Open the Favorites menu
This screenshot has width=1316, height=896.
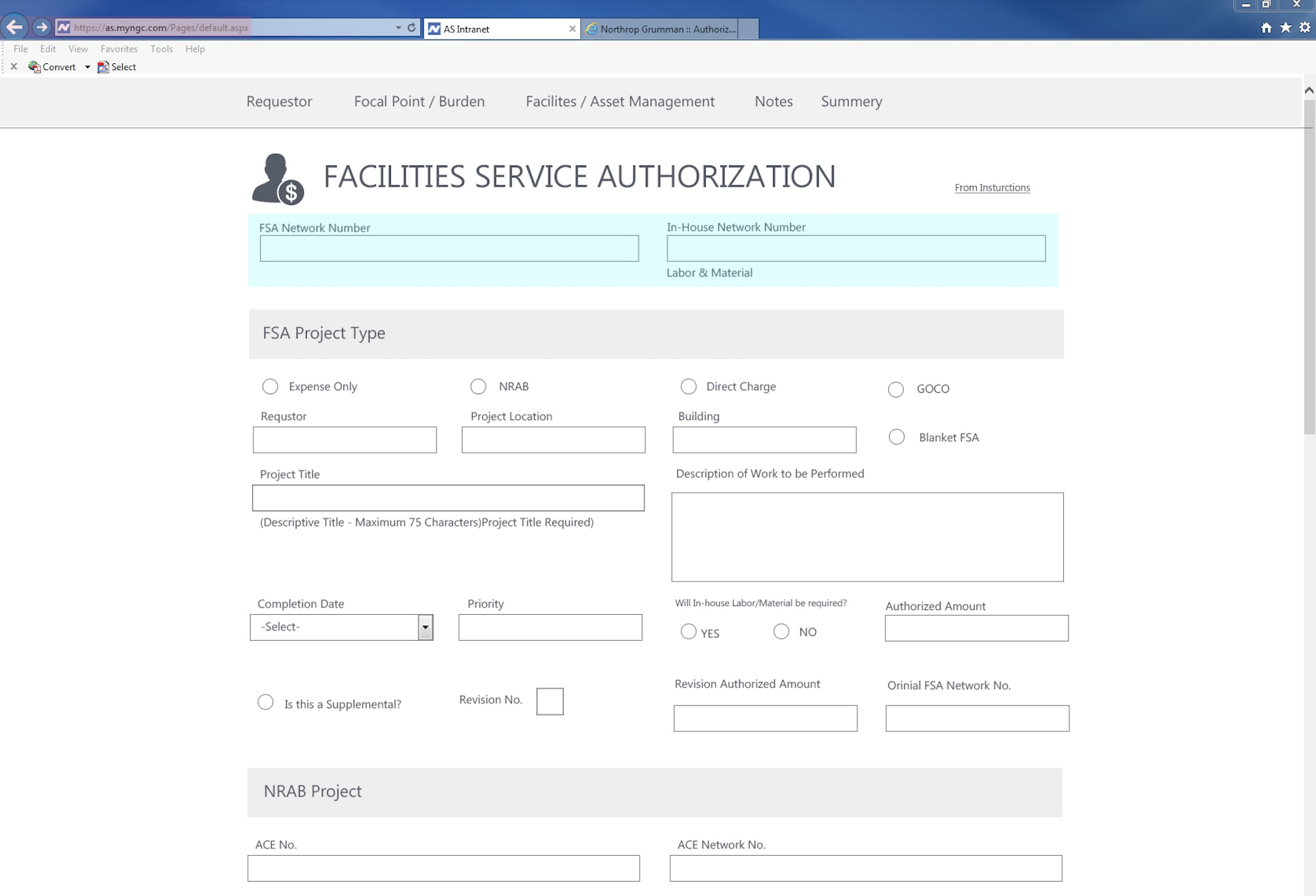119,49
